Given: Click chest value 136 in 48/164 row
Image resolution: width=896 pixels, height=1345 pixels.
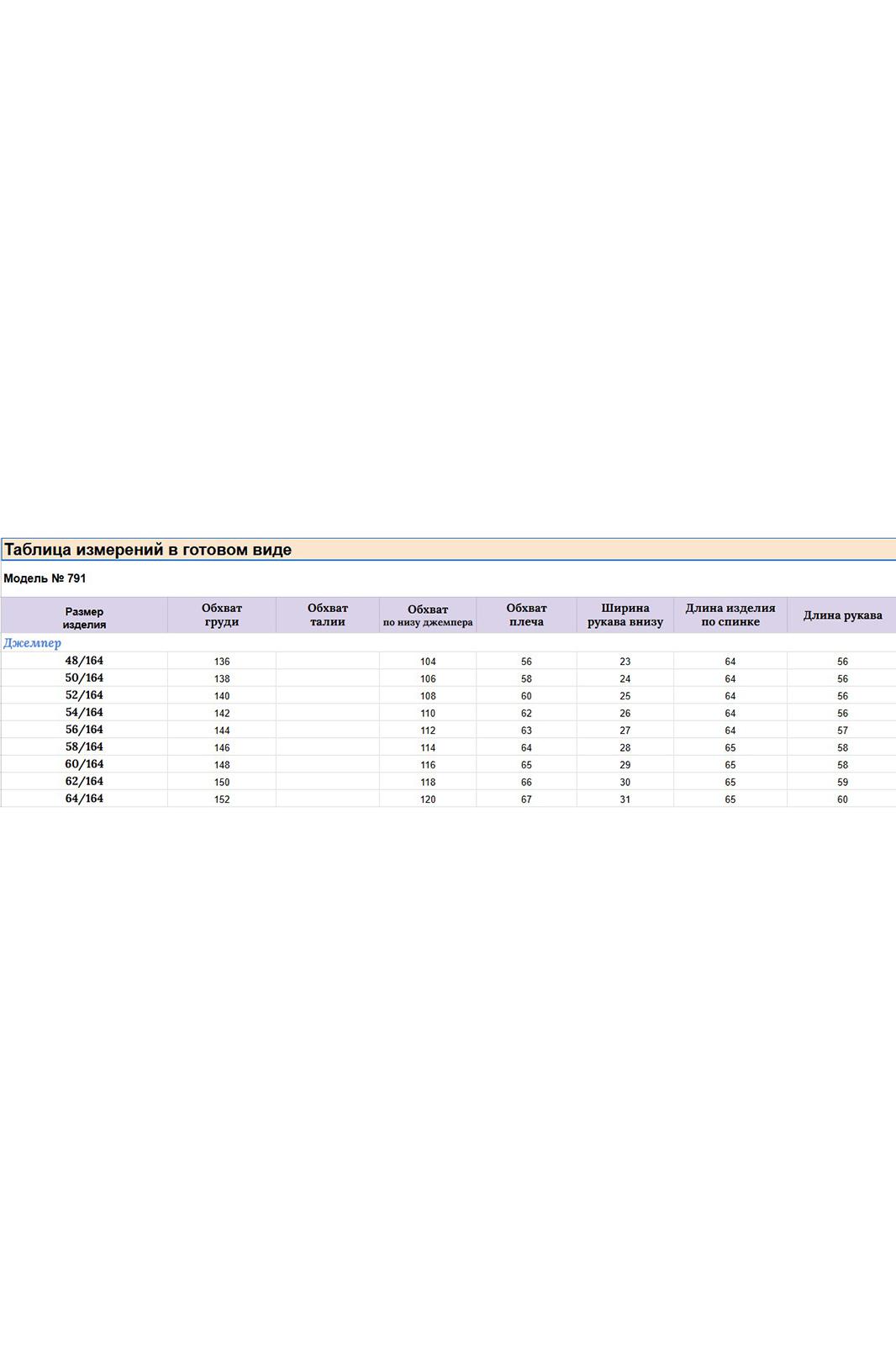Looking at the screenshot, I should (x=222, y=662).
